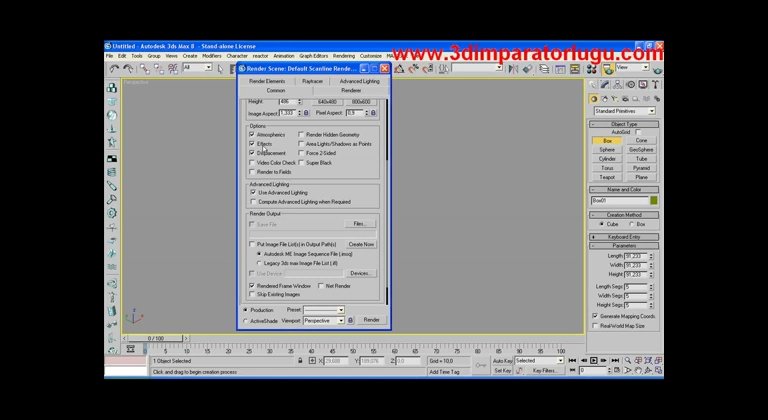Open the View reference coordinate dropdown
The image size is (768, 420).
(x=632, y=67)
